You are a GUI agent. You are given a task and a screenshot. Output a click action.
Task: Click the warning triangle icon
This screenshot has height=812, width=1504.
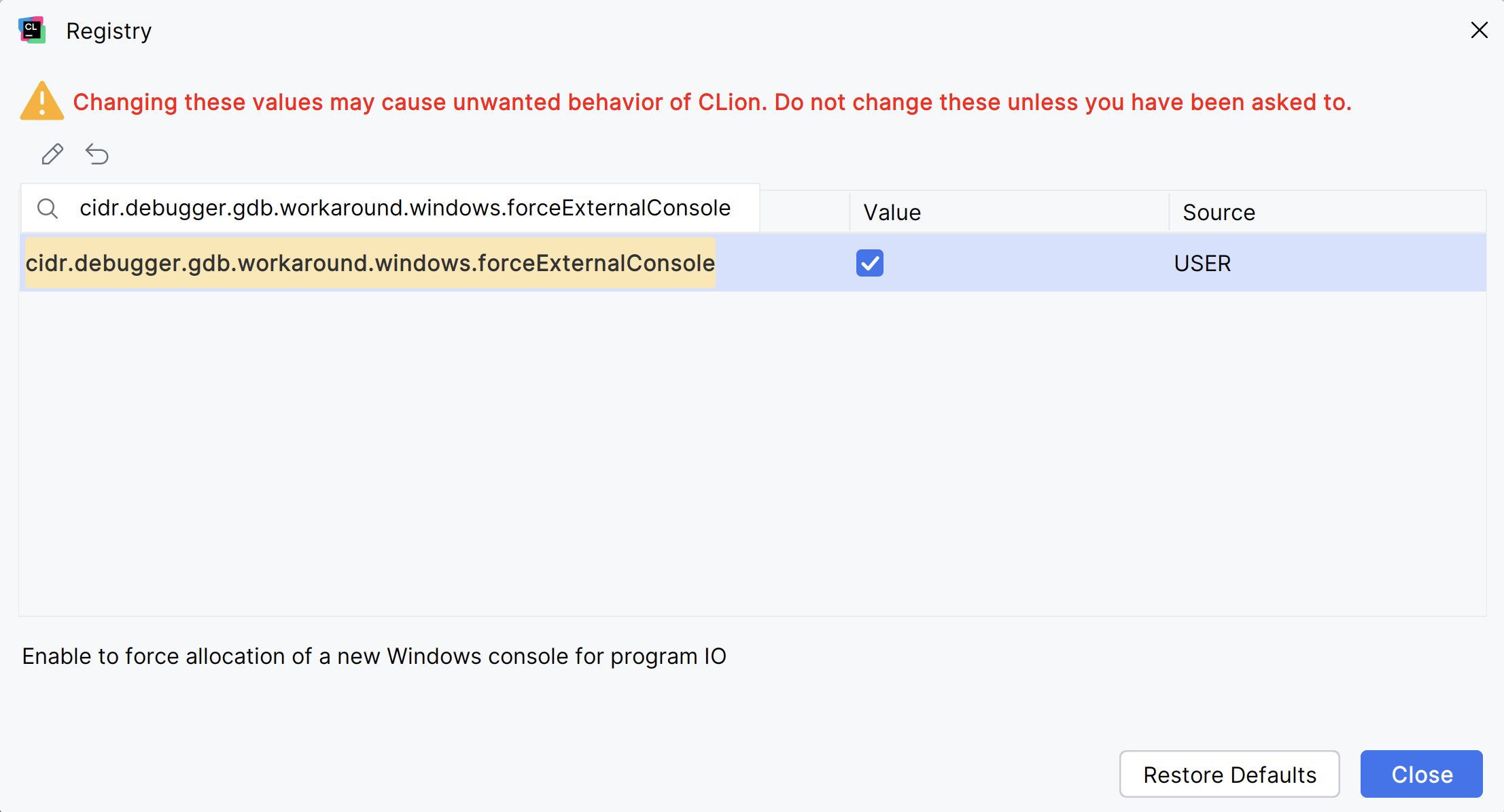click(42, 102)
